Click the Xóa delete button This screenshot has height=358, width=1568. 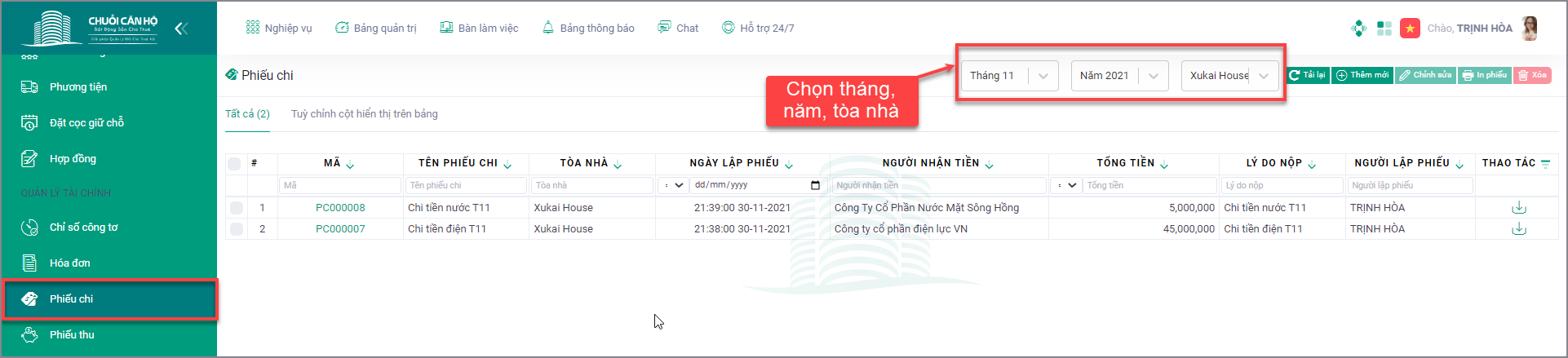coord(1532,76)
